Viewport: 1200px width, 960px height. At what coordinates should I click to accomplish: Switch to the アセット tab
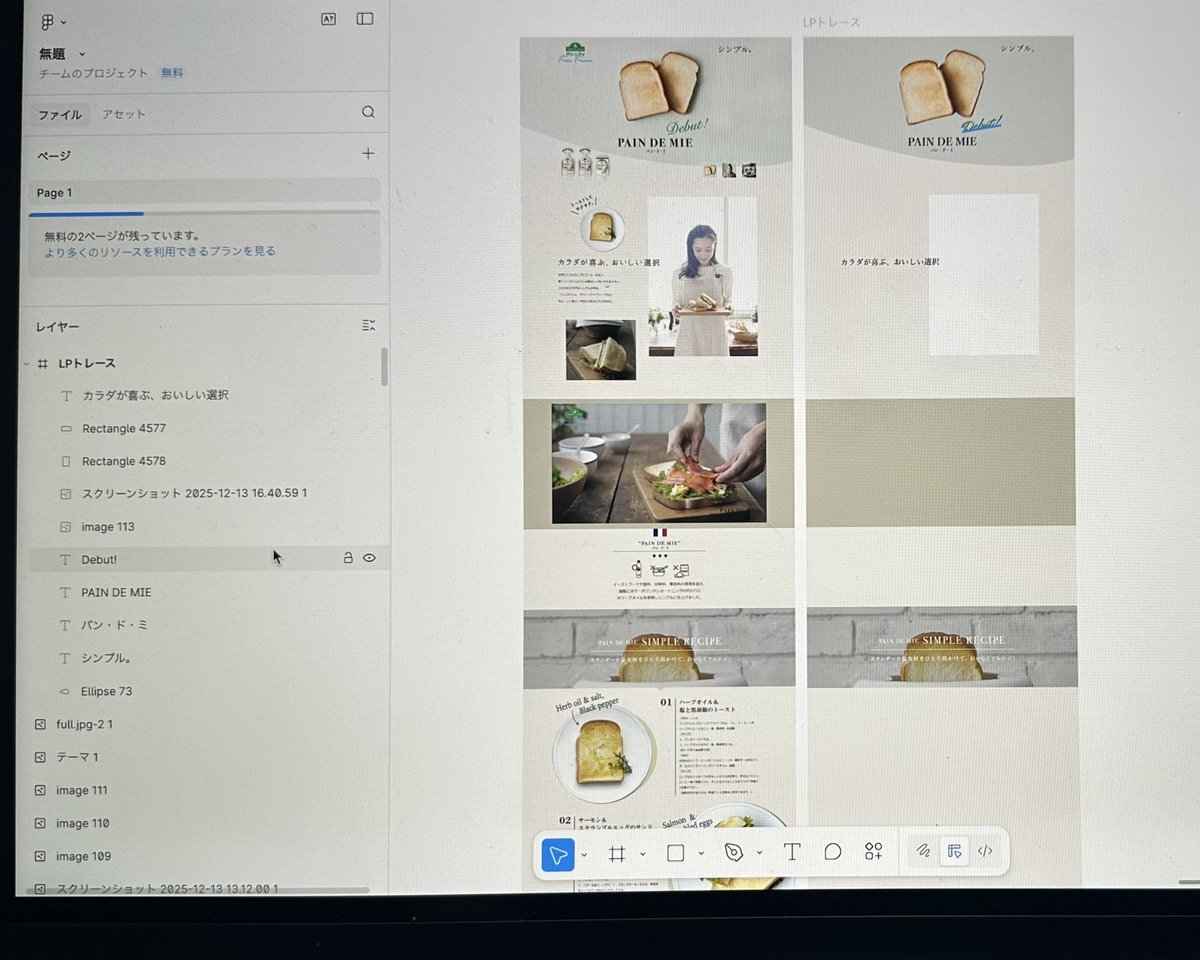coord(124,114)
